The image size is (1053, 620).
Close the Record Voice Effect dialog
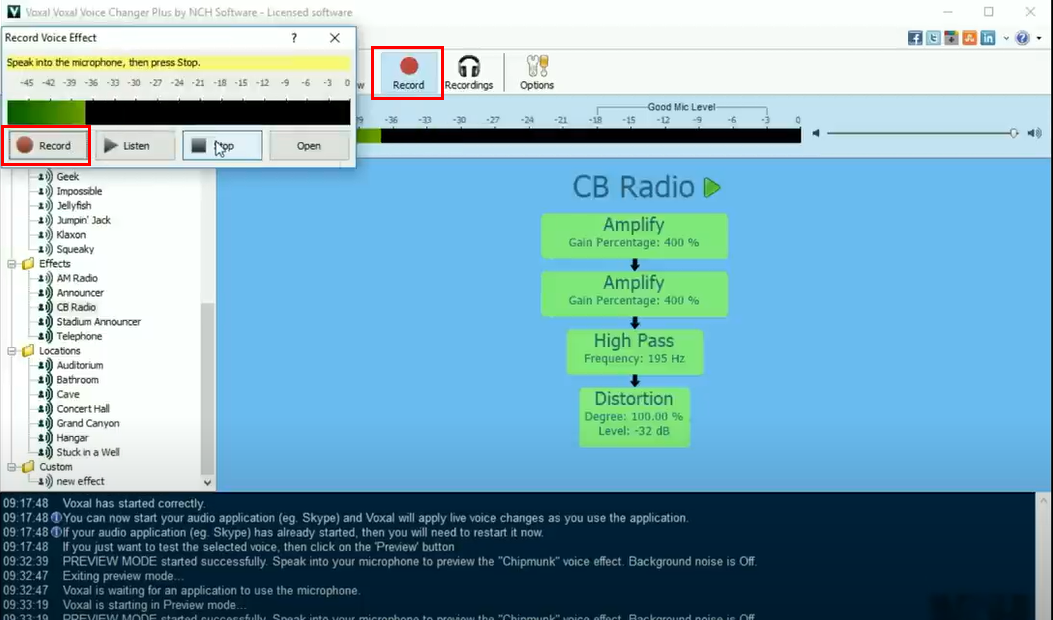click(334, 38)
